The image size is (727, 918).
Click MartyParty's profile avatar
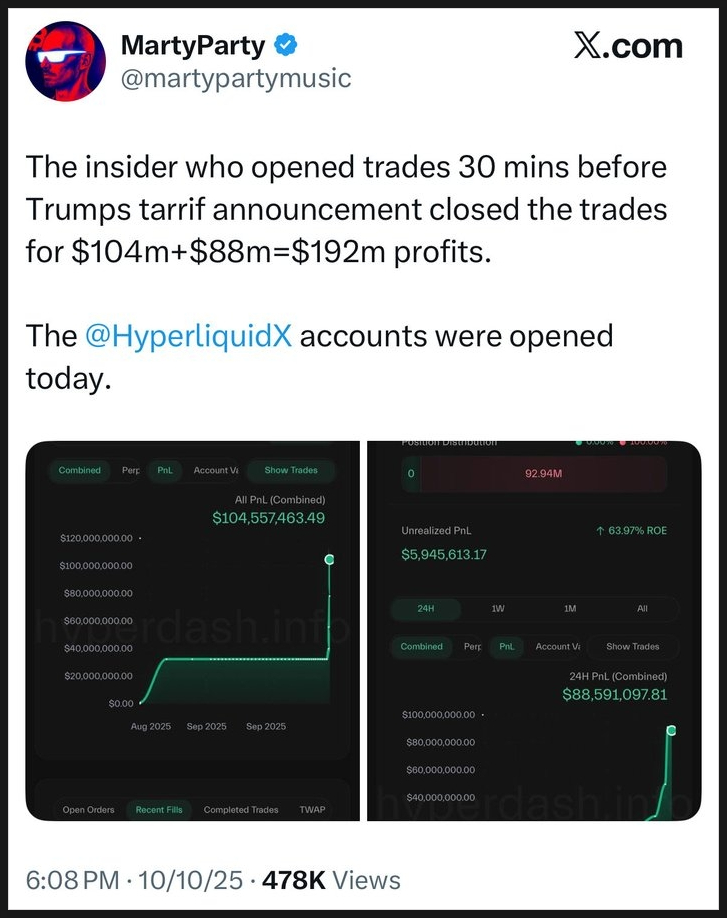(x=65, y=61)
